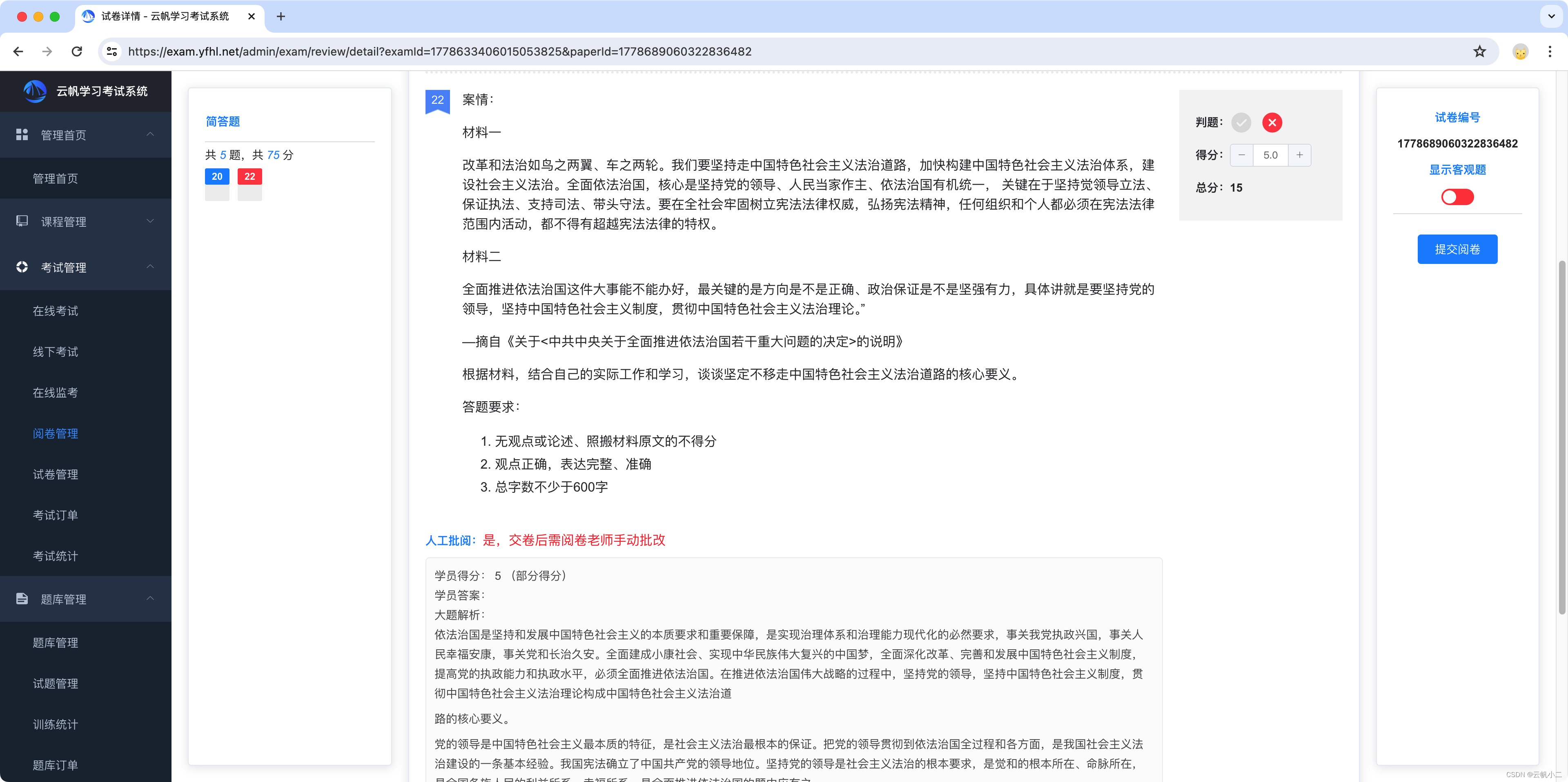Expand the 课程管理 menu group
The image size is (1568, 782).
tap(150, 221)
